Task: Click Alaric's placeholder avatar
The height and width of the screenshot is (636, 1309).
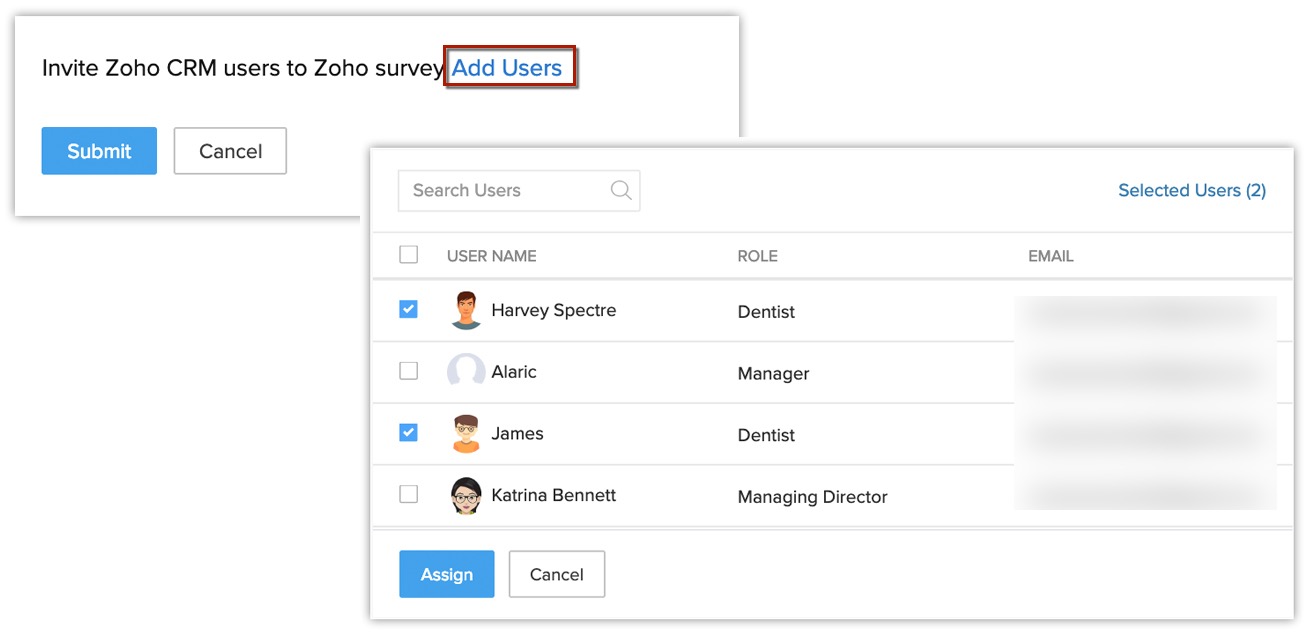Action: (x=466, y=372)
